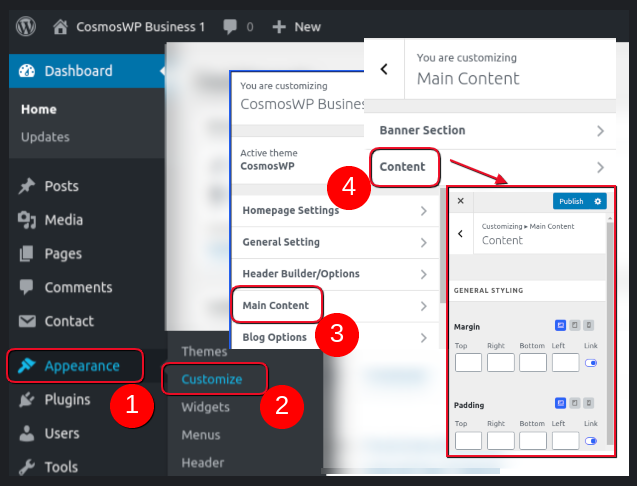The height and width of the screenshot is (486, 637).
Task: Open General Setting section
Action: point(335,242)
